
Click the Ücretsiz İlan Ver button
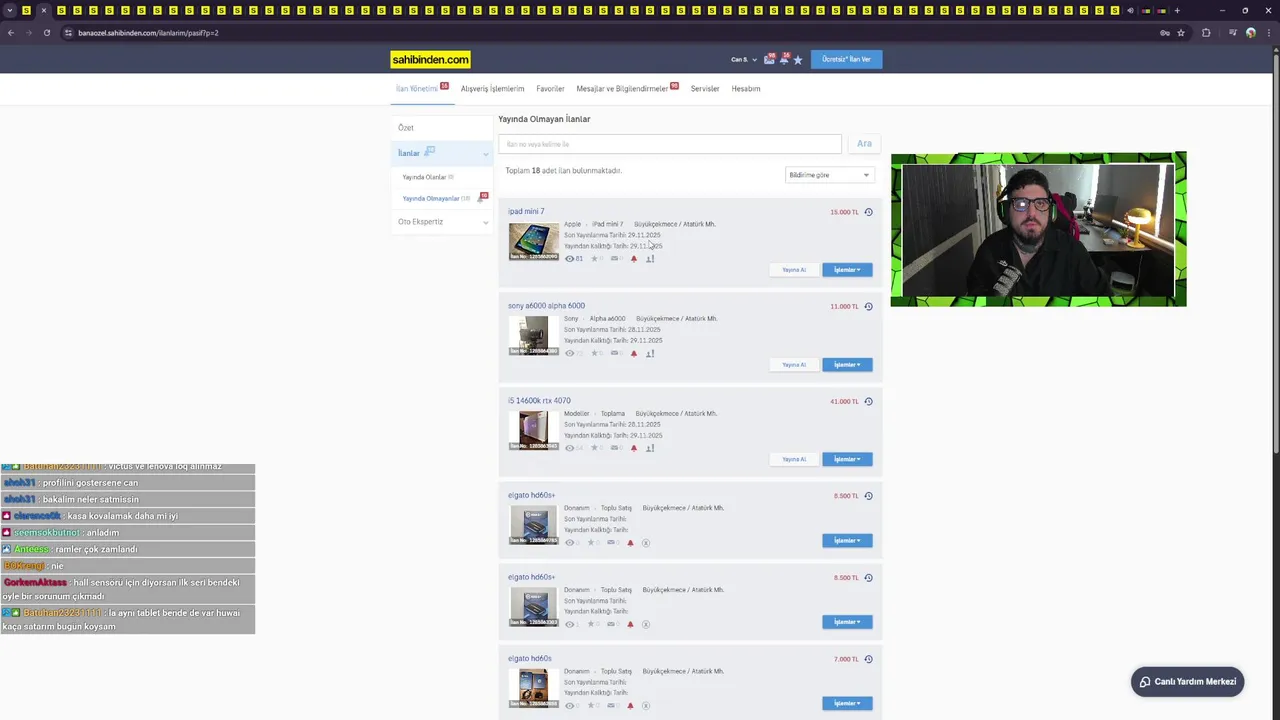[x=846, y=59]
